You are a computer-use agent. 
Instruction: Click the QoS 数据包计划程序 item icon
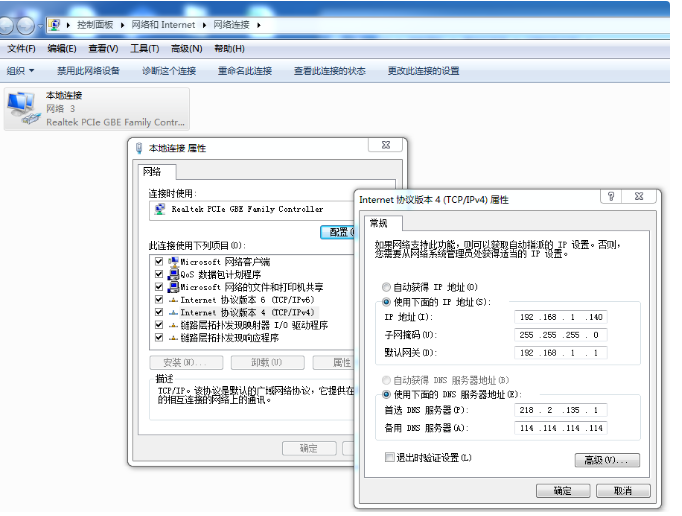click(173, 274)
